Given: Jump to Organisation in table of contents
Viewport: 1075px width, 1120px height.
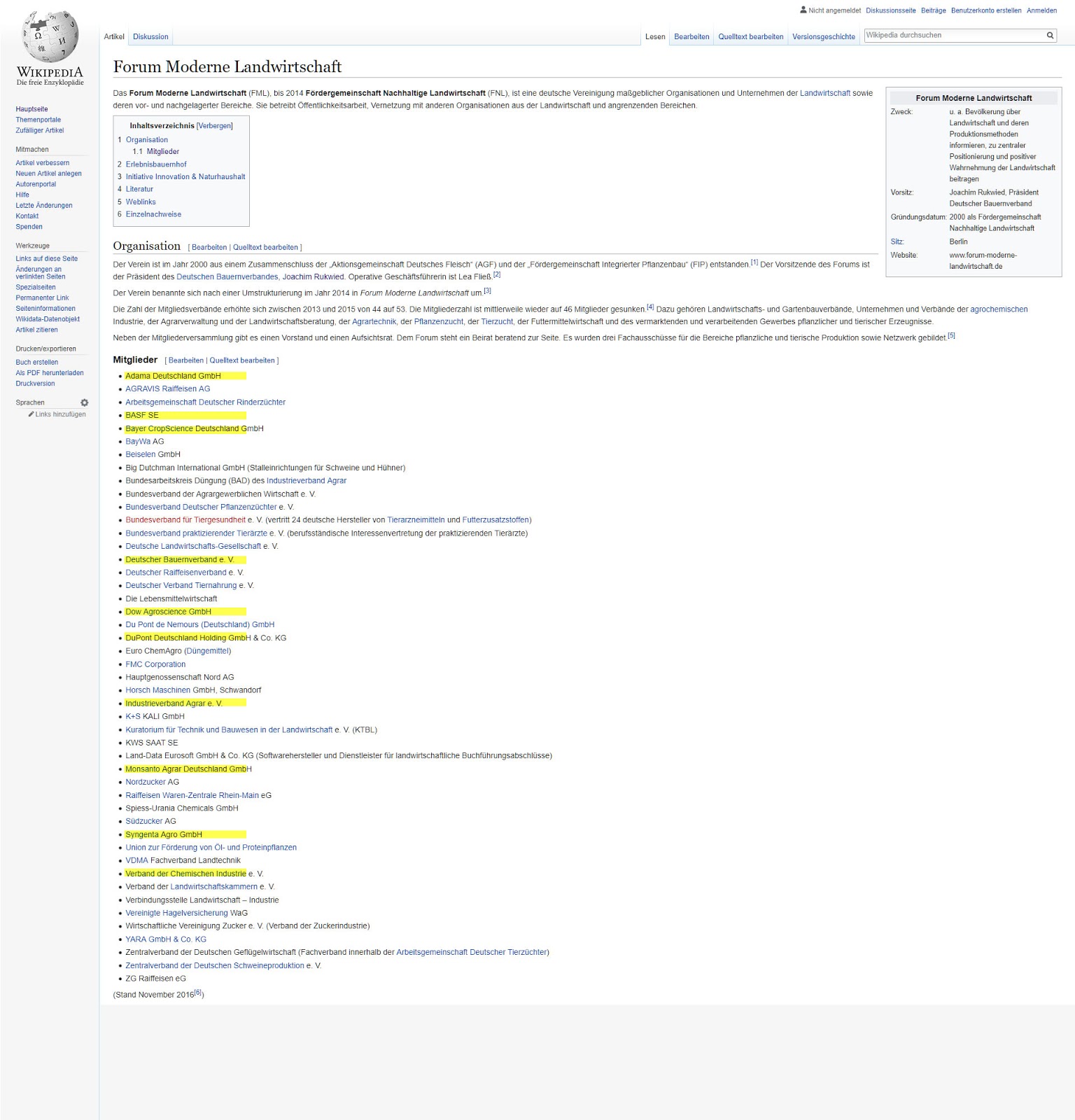Looking at the screenshot, I should tap(147, 140).
